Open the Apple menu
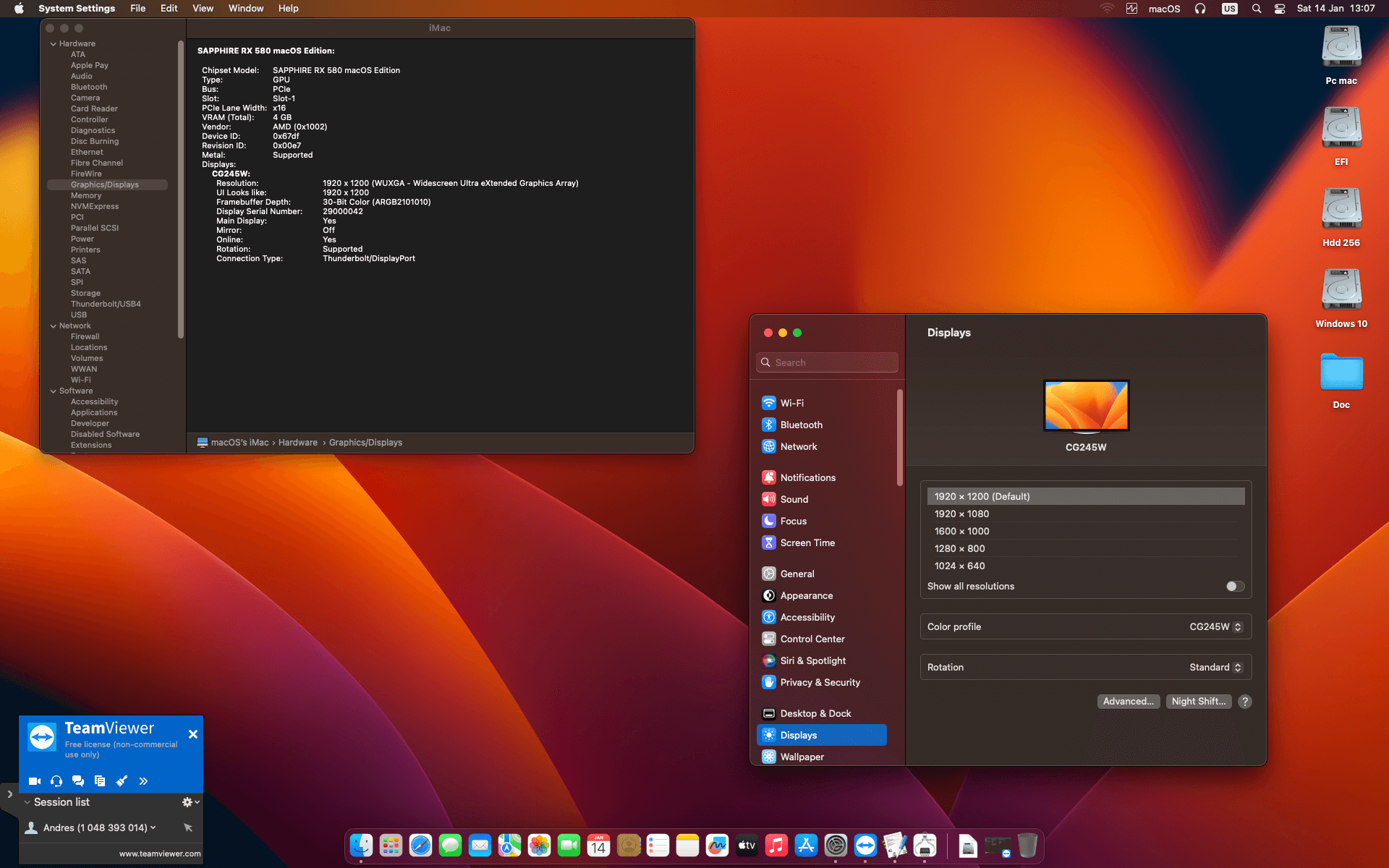This screenshot has width=1389, height=868. click(x=20, y=9)
